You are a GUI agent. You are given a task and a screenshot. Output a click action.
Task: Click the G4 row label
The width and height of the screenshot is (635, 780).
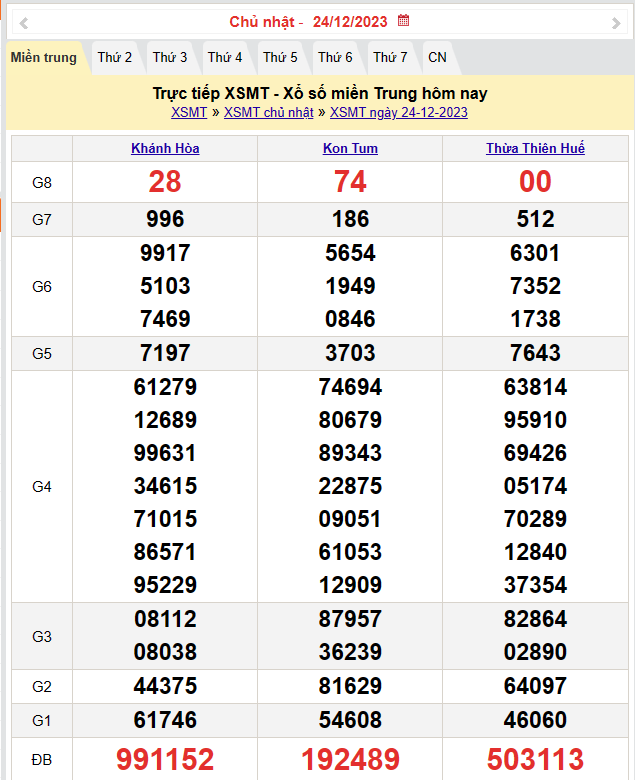tap(42, 487)
